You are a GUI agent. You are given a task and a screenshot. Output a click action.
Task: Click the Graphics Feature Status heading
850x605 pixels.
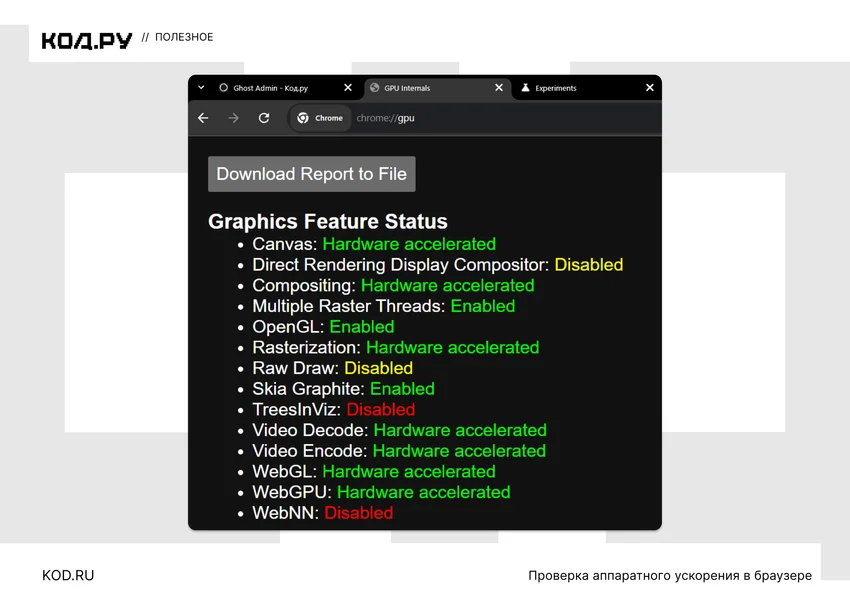point(328,221)
